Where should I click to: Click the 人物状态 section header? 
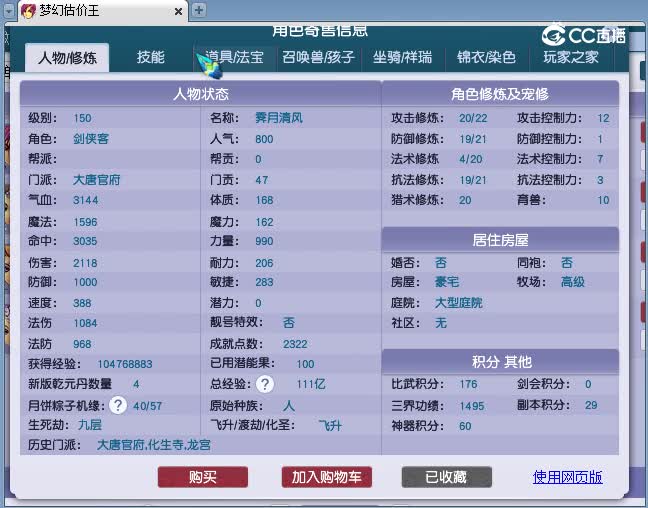201,94
